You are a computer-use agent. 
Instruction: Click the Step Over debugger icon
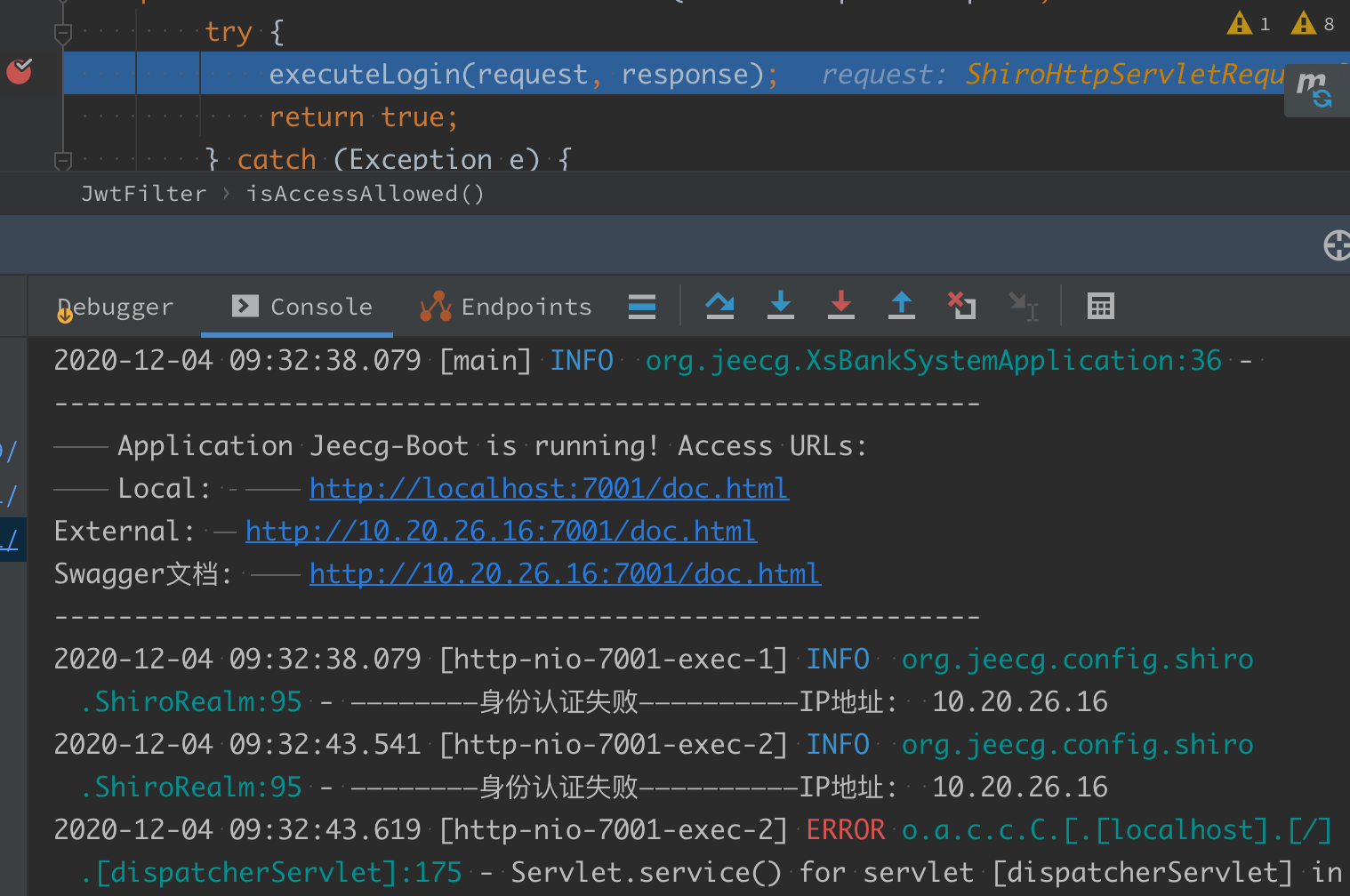coord(719,306)
